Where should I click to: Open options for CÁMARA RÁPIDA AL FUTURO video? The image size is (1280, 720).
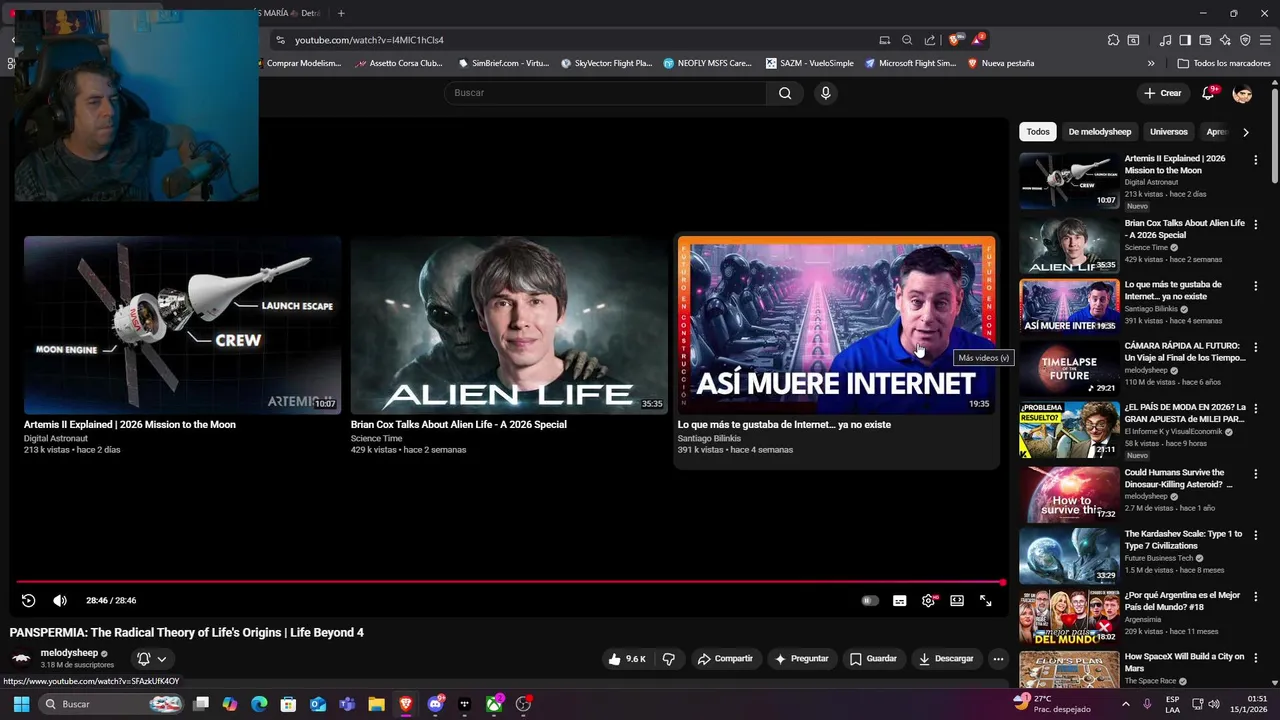[1256, 347]
